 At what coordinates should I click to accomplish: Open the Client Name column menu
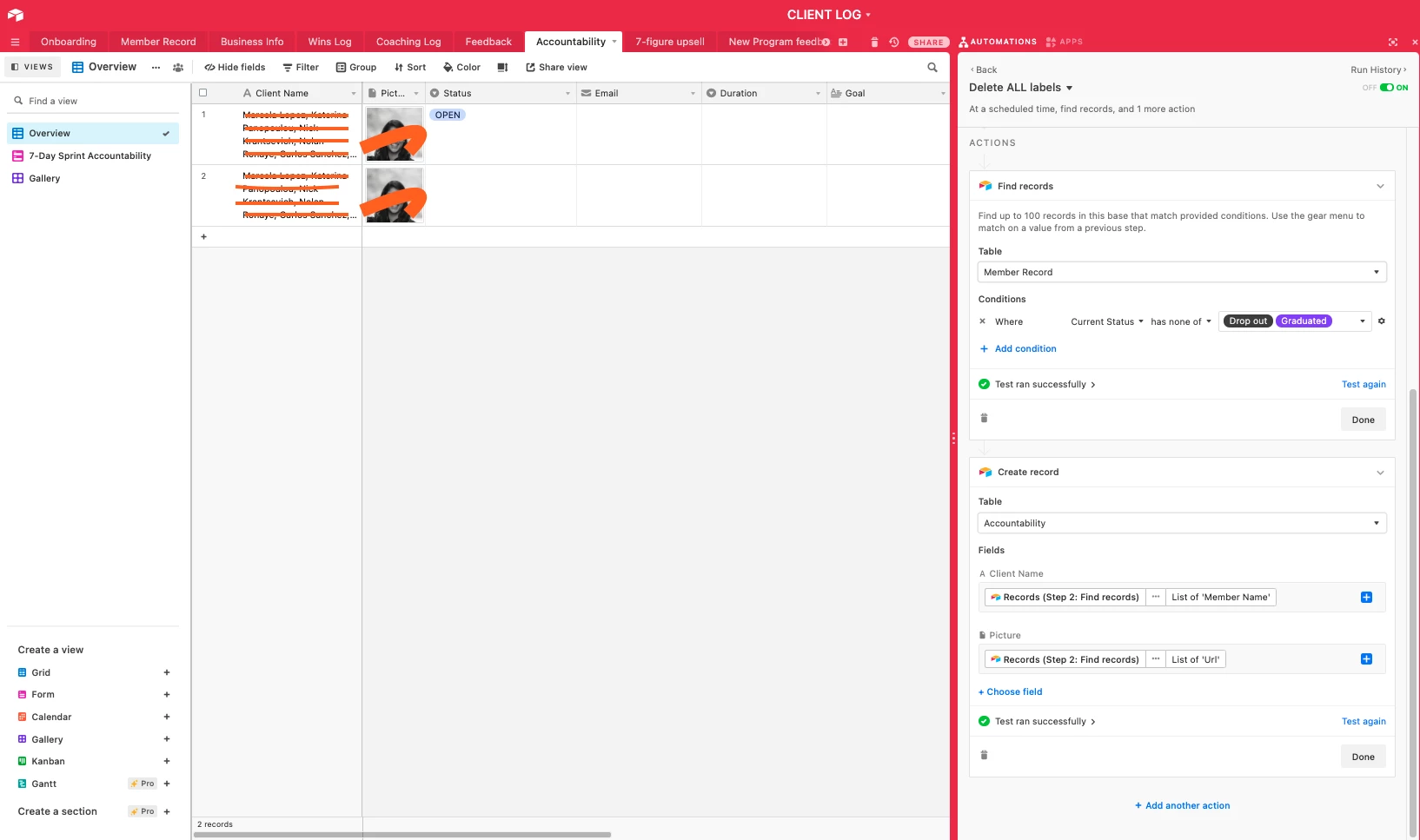coord(354,93)
